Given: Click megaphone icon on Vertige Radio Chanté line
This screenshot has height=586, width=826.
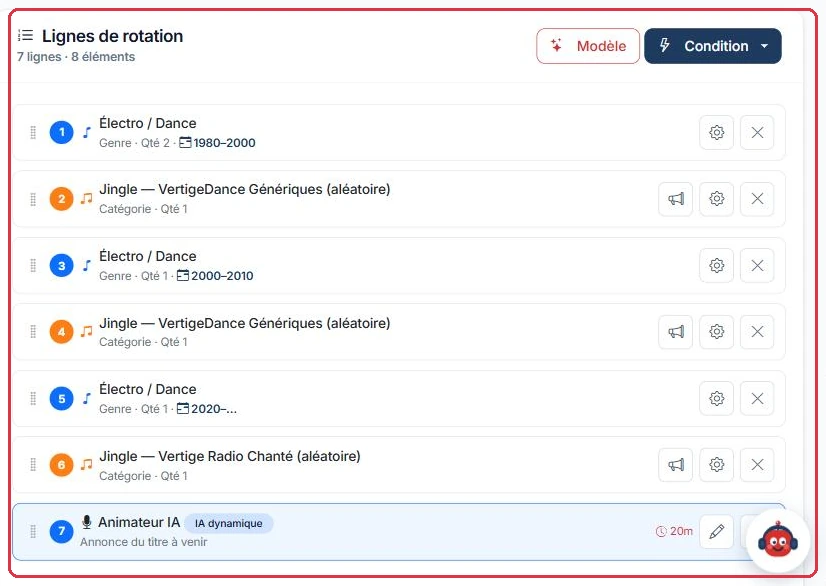Looking at the screenshot, I should [x=676, y=465].
